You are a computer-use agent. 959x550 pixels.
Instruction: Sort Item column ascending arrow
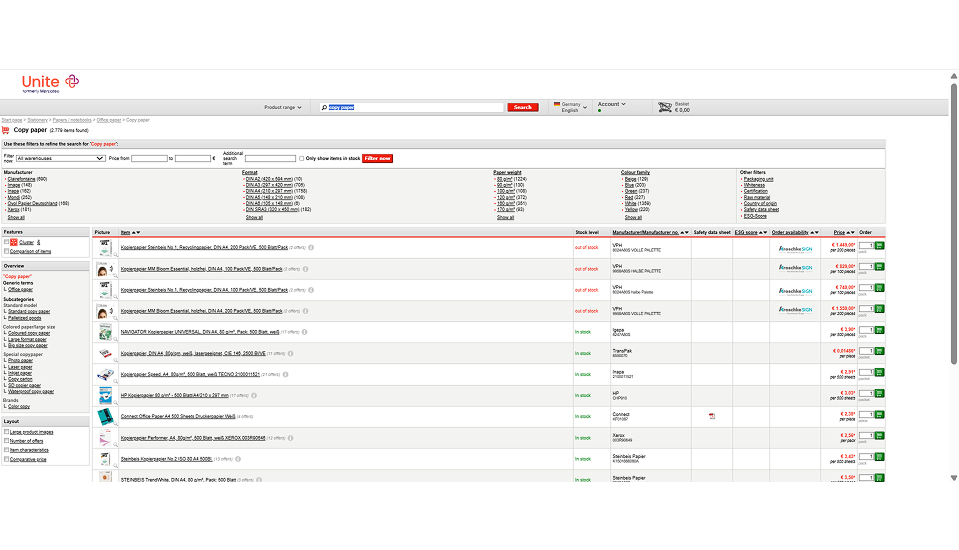pos(133,232)
